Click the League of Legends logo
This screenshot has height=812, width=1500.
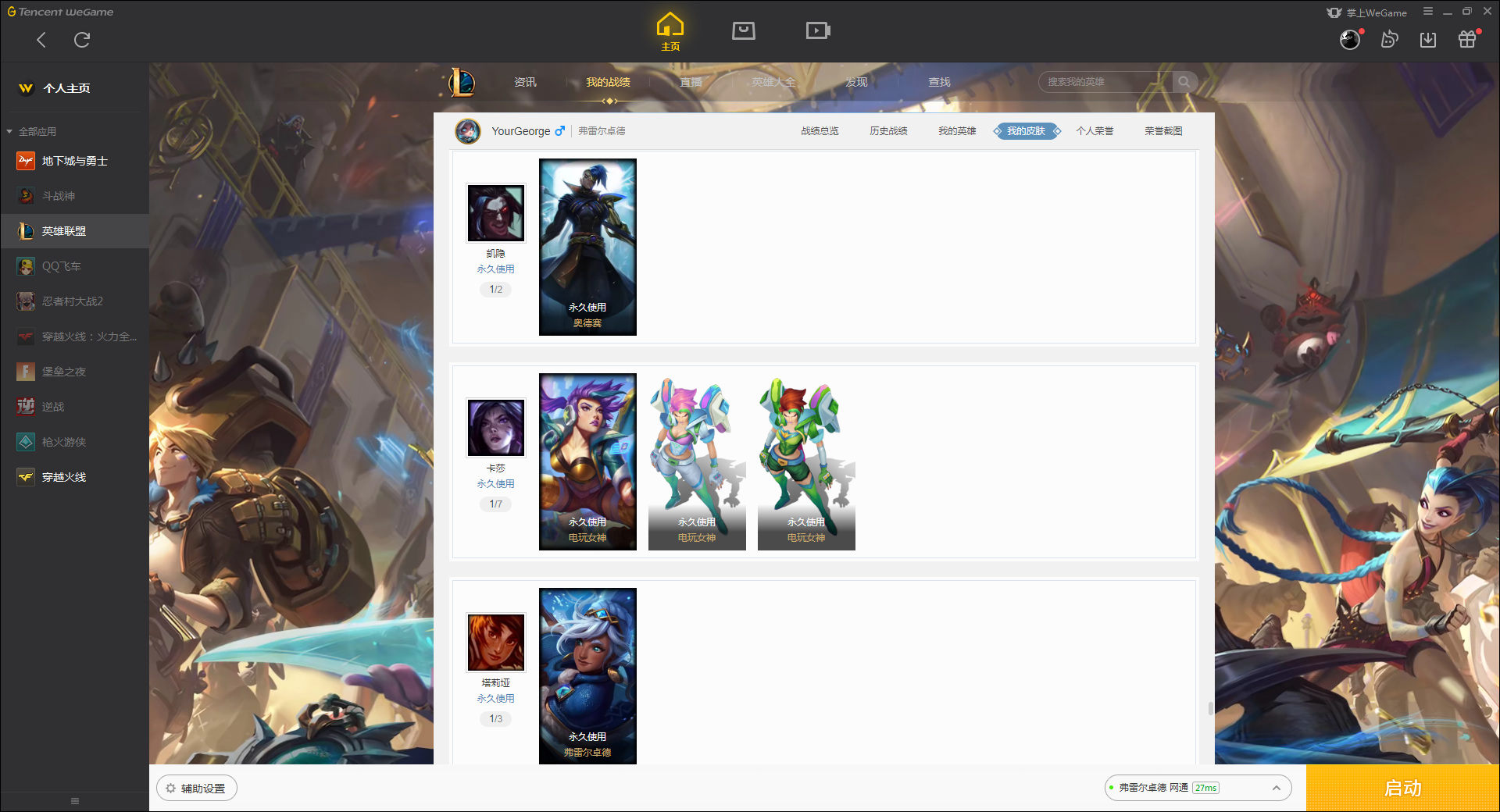pos(462,82)
